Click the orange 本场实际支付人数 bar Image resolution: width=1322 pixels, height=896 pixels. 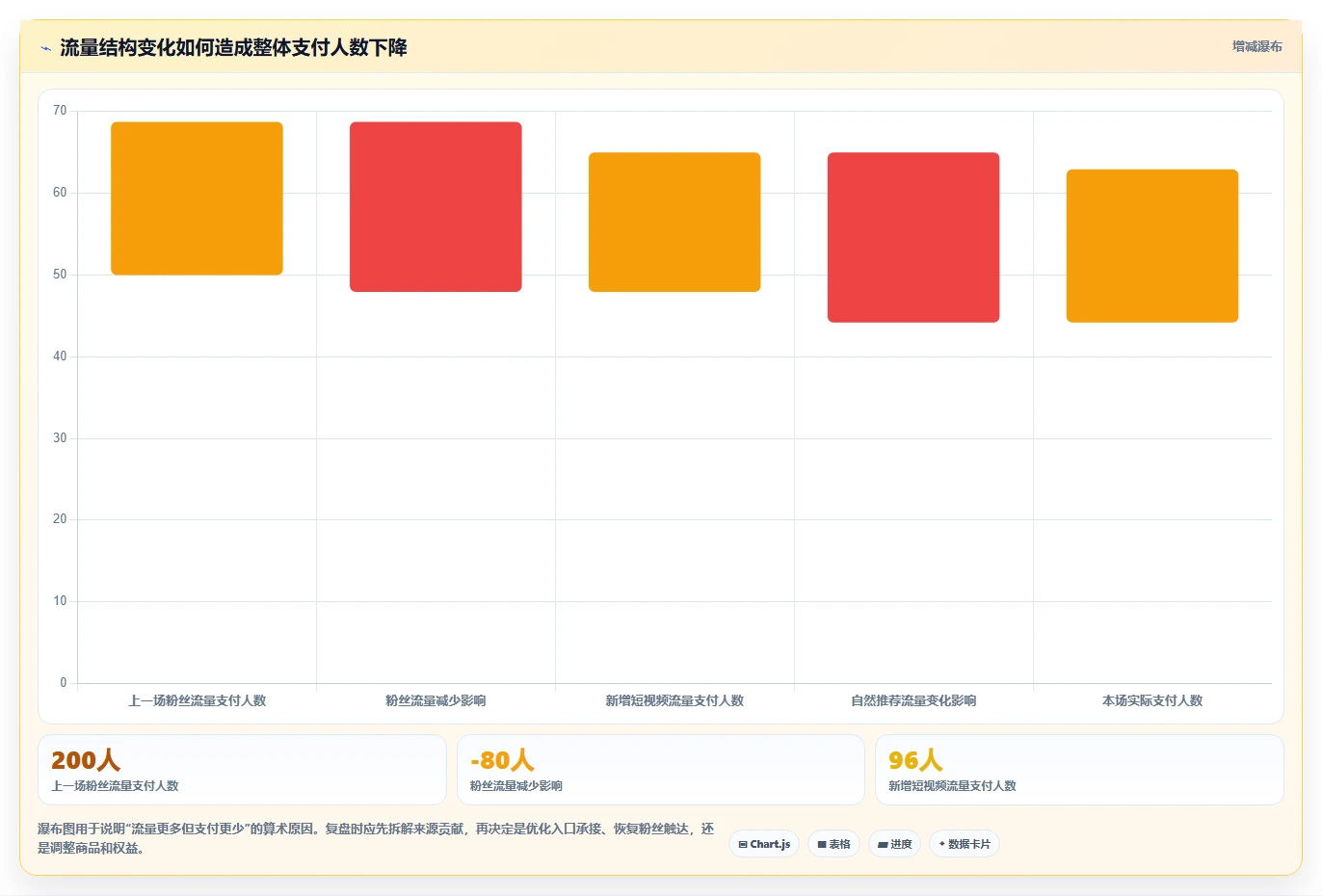point(1152,246)
